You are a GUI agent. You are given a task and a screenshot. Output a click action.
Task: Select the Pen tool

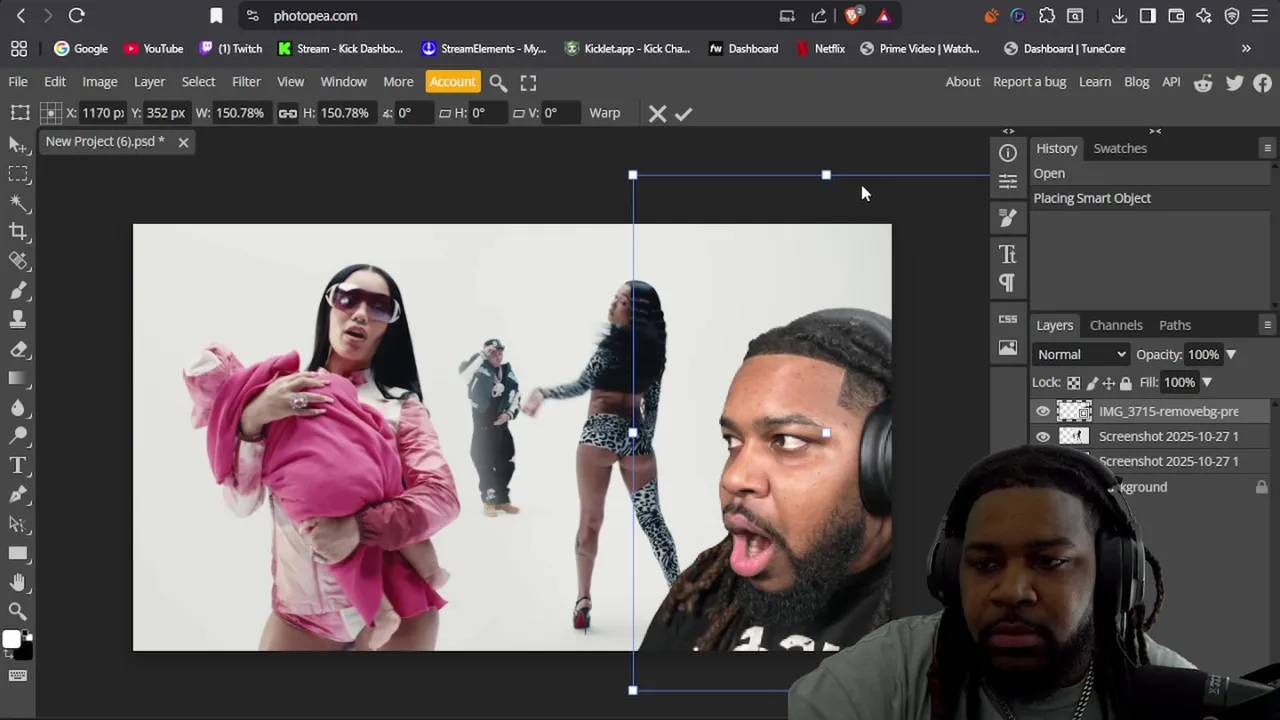point(17,494)
